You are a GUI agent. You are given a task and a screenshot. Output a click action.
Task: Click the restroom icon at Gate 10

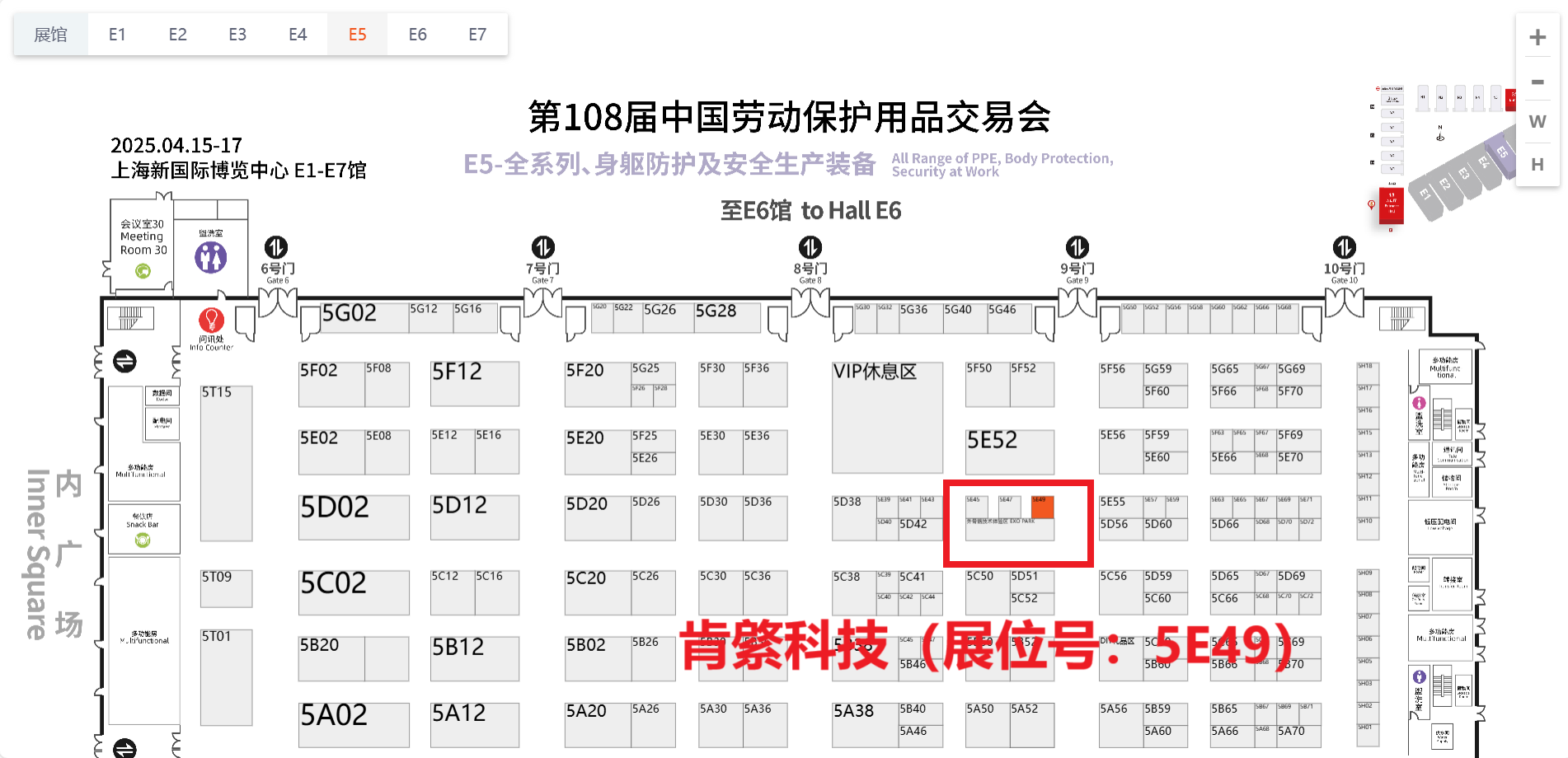pos(1345,247)
